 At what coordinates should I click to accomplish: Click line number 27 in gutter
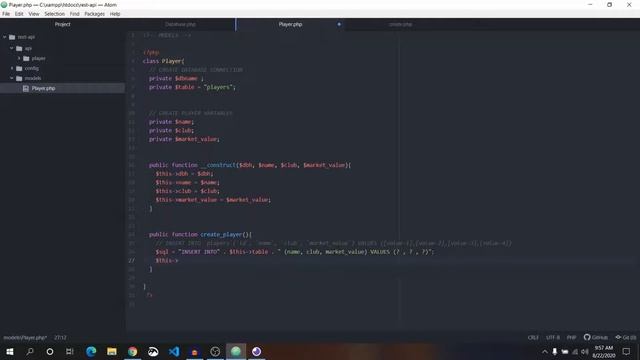(x=131, y=260)
